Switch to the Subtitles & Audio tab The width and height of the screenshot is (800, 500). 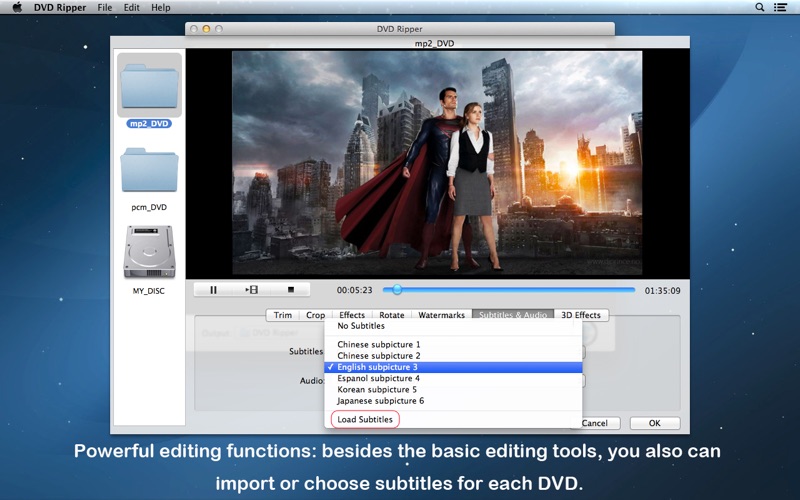point(513,315)
